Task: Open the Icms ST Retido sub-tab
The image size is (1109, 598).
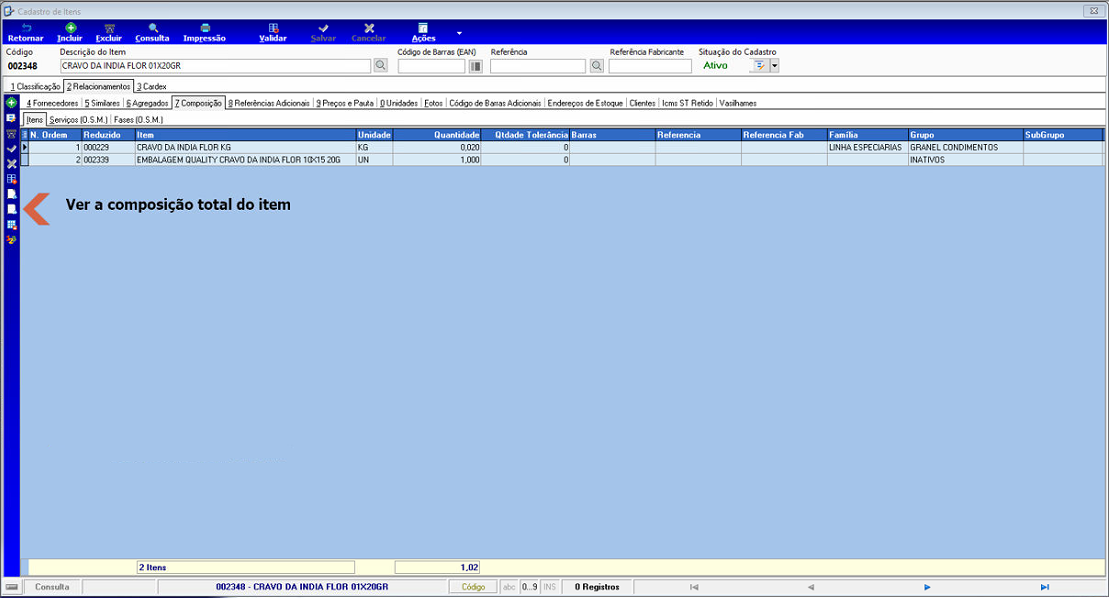Action: (687, 103)
